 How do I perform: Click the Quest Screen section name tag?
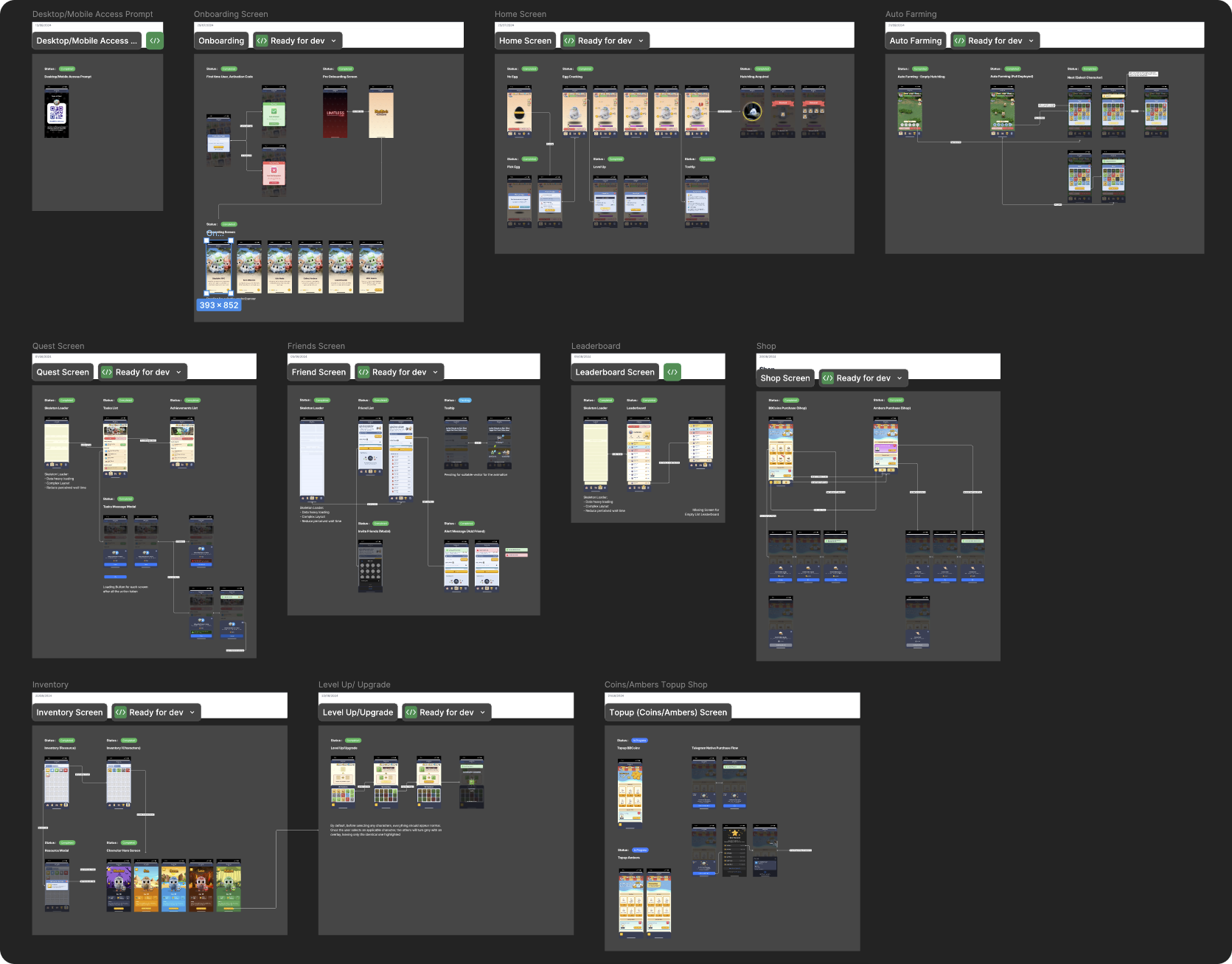(x=63, y=372)
